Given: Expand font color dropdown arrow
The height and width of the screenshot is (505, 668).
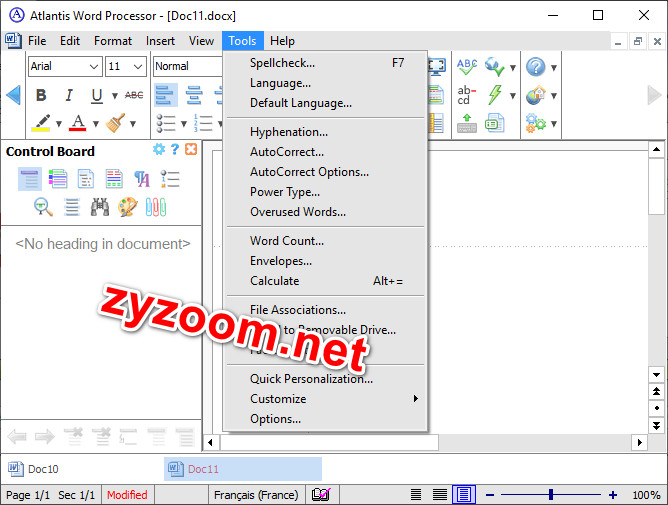Looking at the screenshot, I should coord(96,124).
